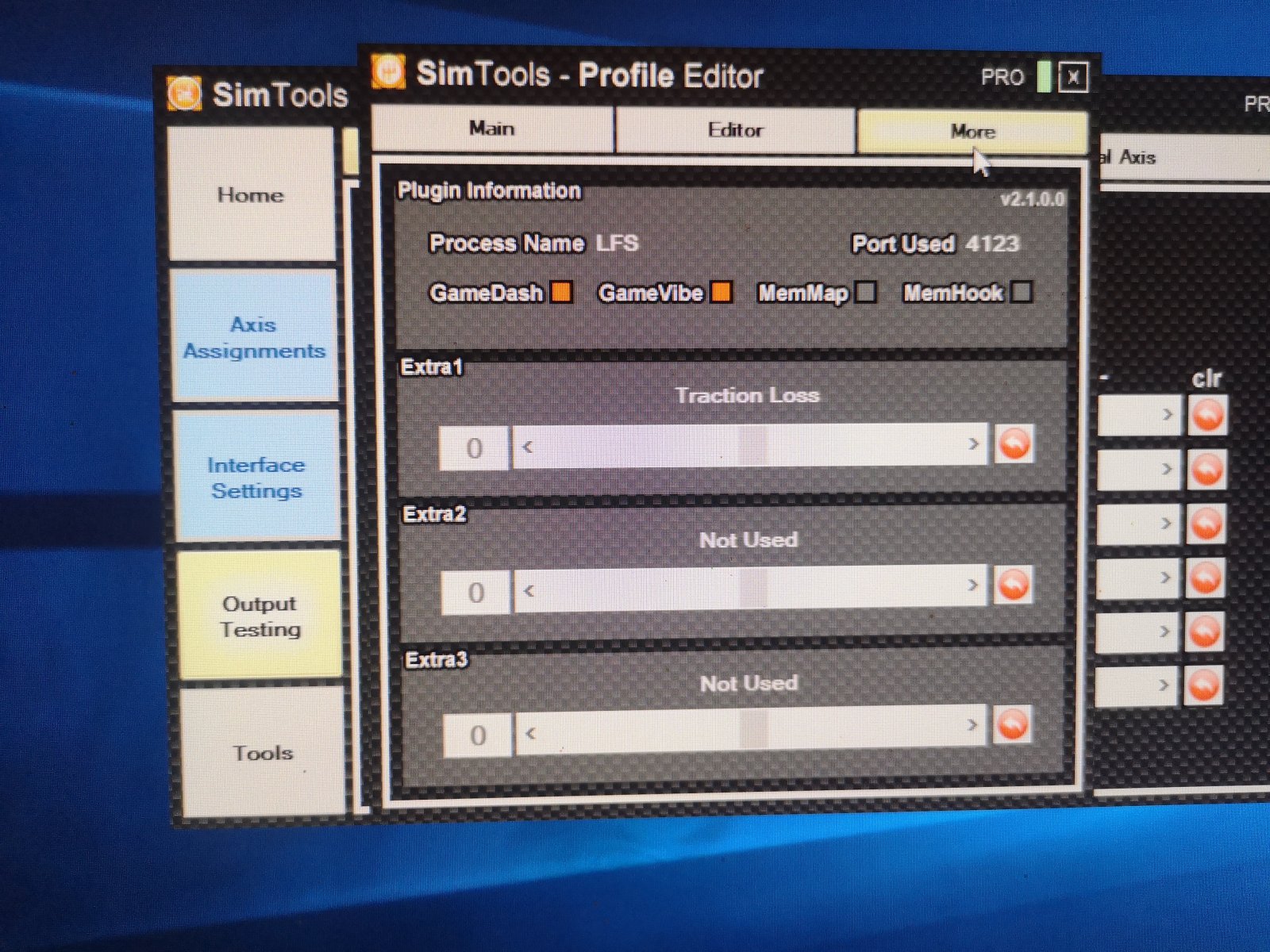The height and width of the screenshot is (952, 1270).
Task: Click the Process Name value LFS
Action: (x=618, y=243)
